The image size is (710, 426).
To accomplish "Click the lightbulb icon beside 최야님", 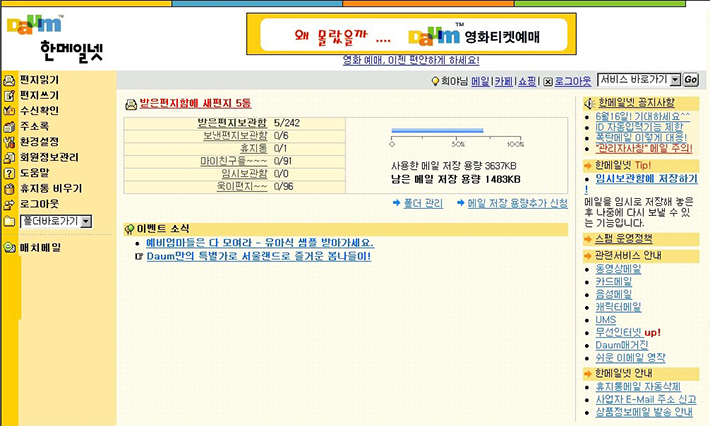I will tap(435, 81).
